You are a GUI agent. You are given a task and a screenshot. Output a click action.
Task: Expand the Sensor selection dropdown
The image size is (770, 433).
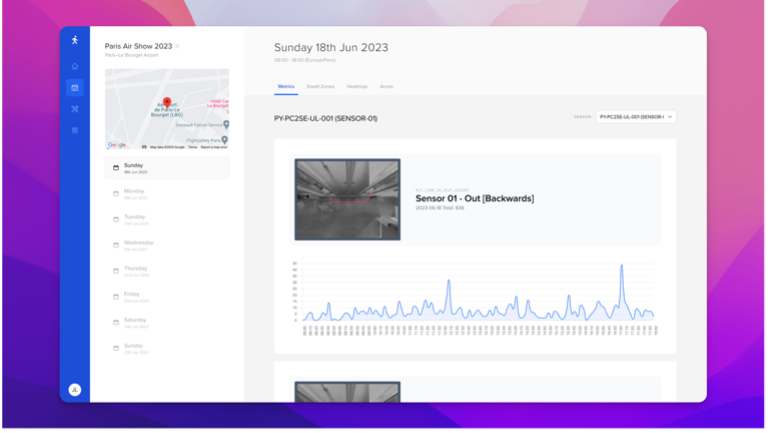(636, 117)
